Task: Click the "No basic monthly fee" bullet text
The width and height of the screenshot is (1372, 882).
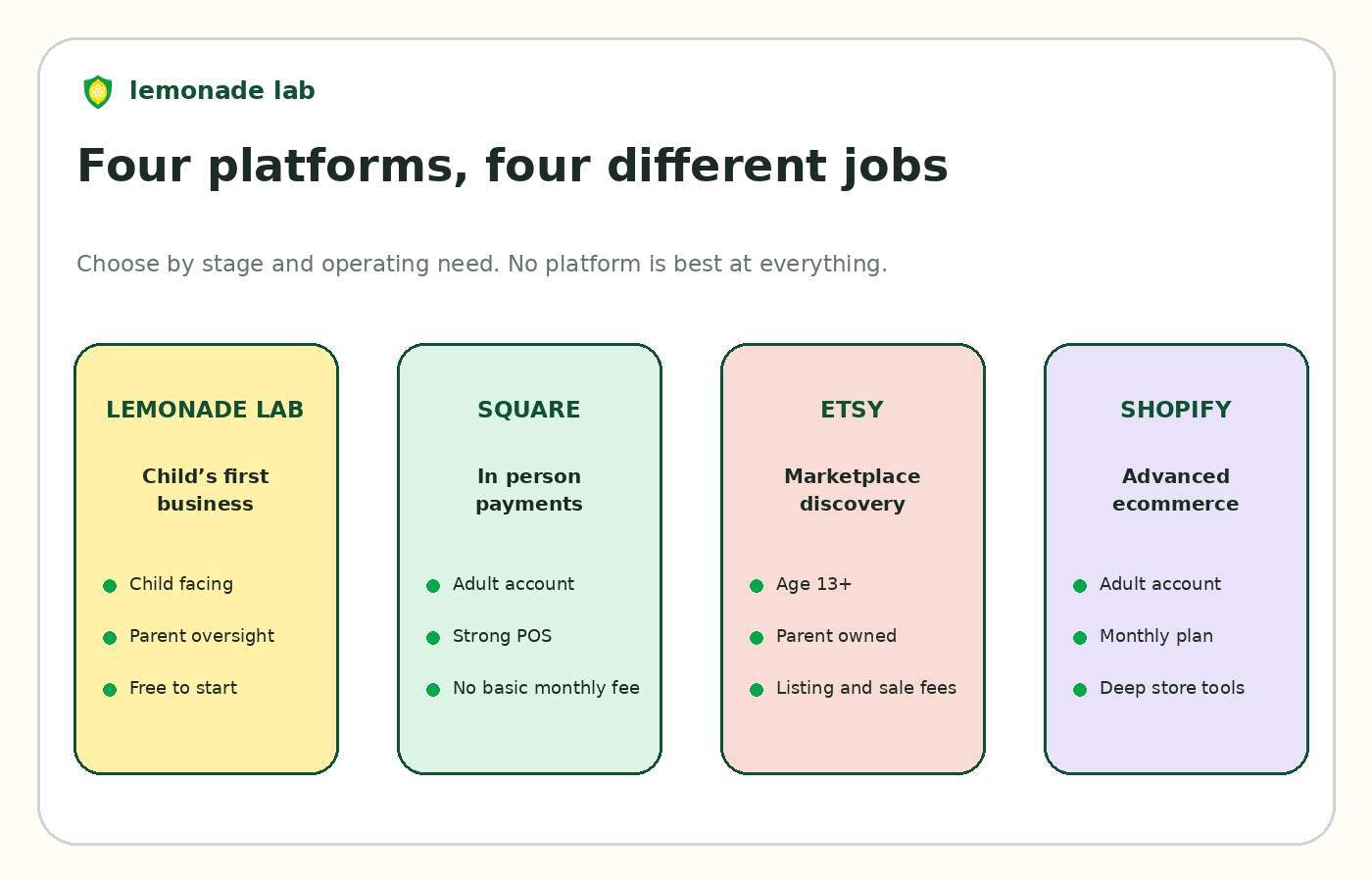Action: pyautogui.click(x=546, y=688)
